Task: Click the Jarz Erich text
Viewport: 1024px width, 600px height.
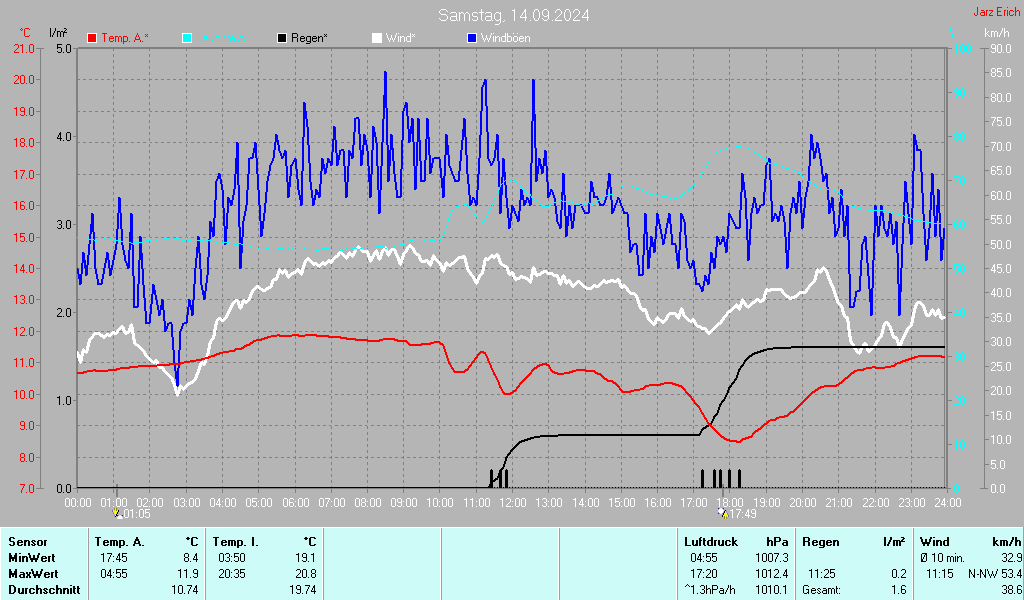Action: pyautogui.click(x=996, y=12)
